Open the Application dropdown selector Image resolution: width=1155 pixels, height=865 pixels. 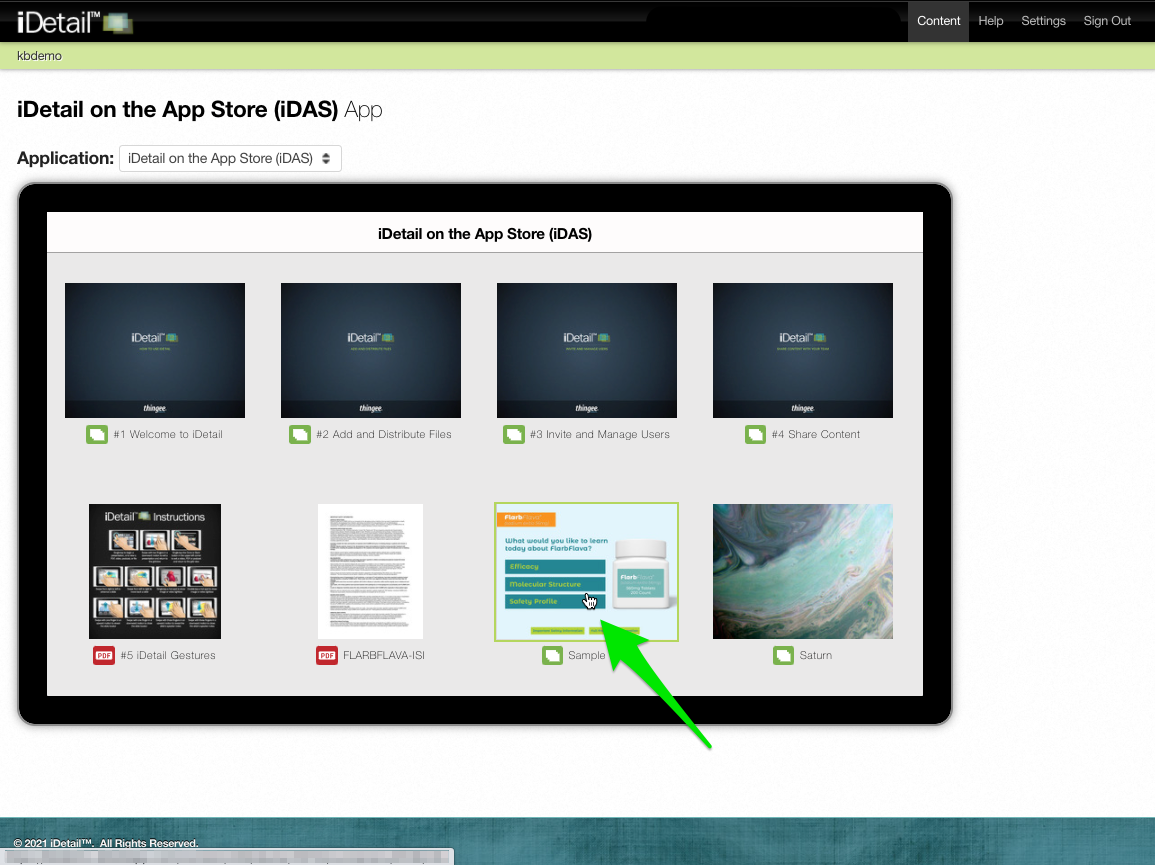(x=230, y=159)
